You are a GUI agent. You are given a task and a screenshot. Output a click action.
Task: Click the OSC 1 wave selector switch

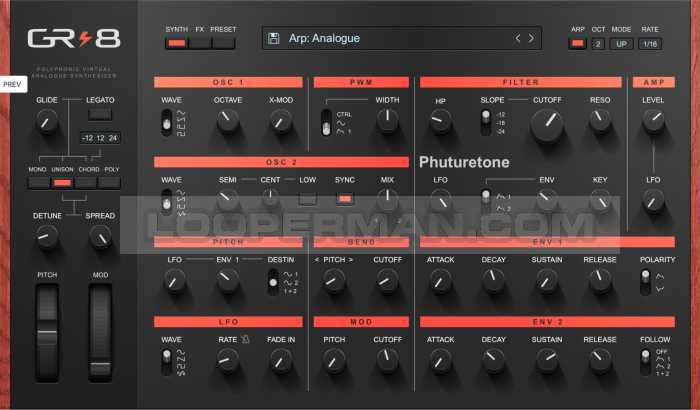click(167, 124)
